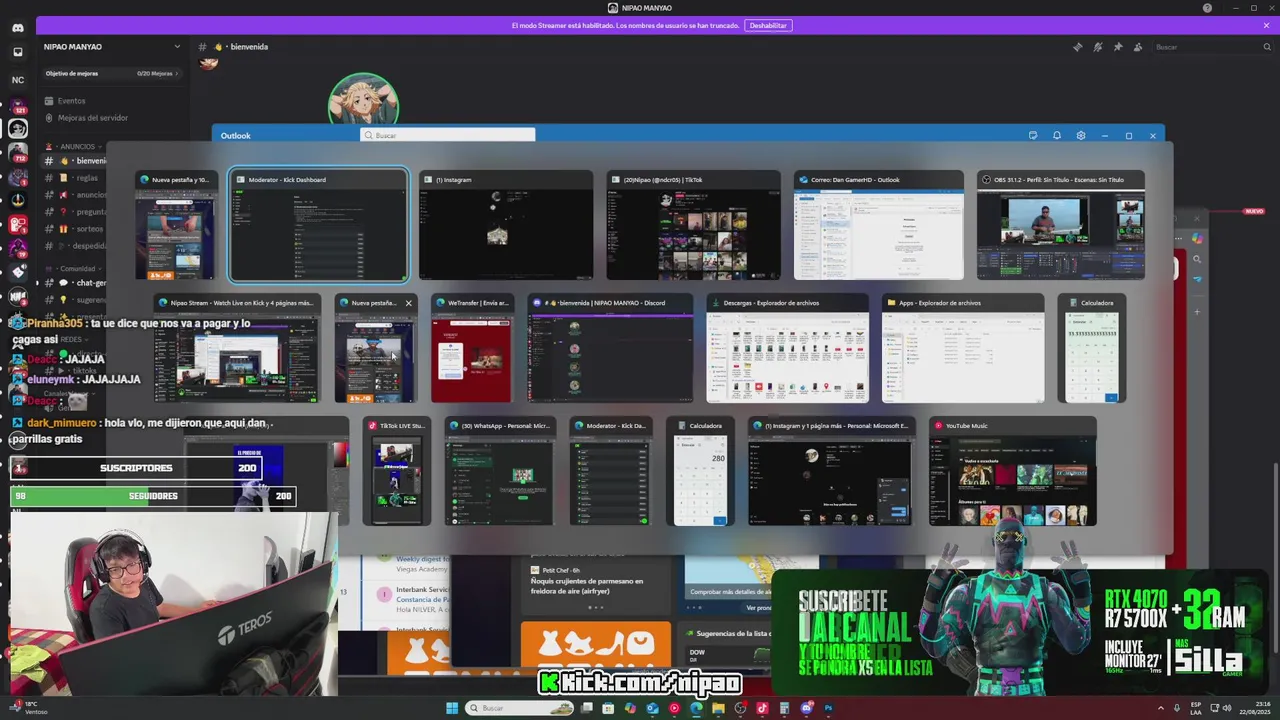Open the reglas channel

pyautogui.click(x=87, y=178)
